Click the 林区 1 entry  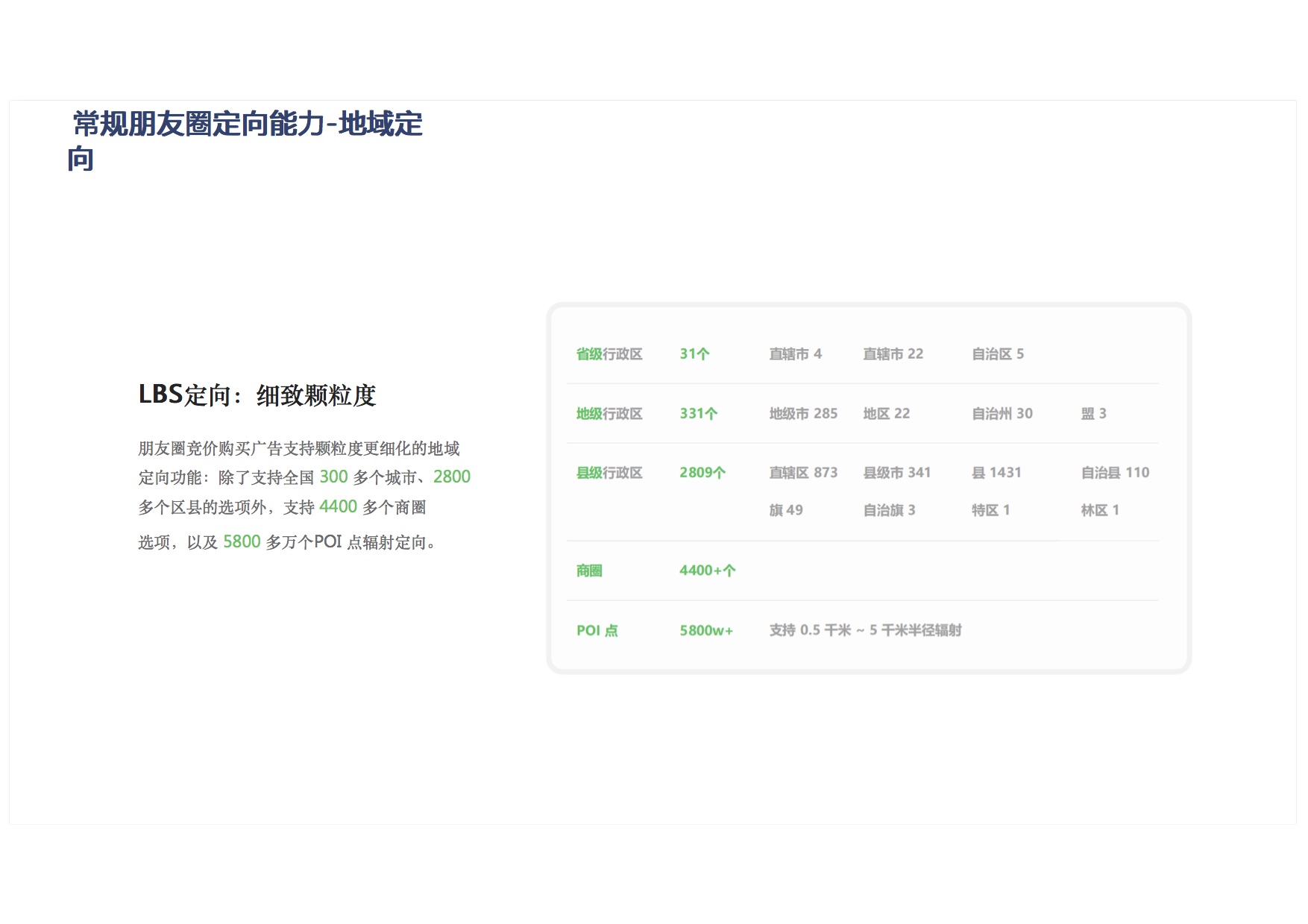pyautogui.click(x=1099, y=511)
